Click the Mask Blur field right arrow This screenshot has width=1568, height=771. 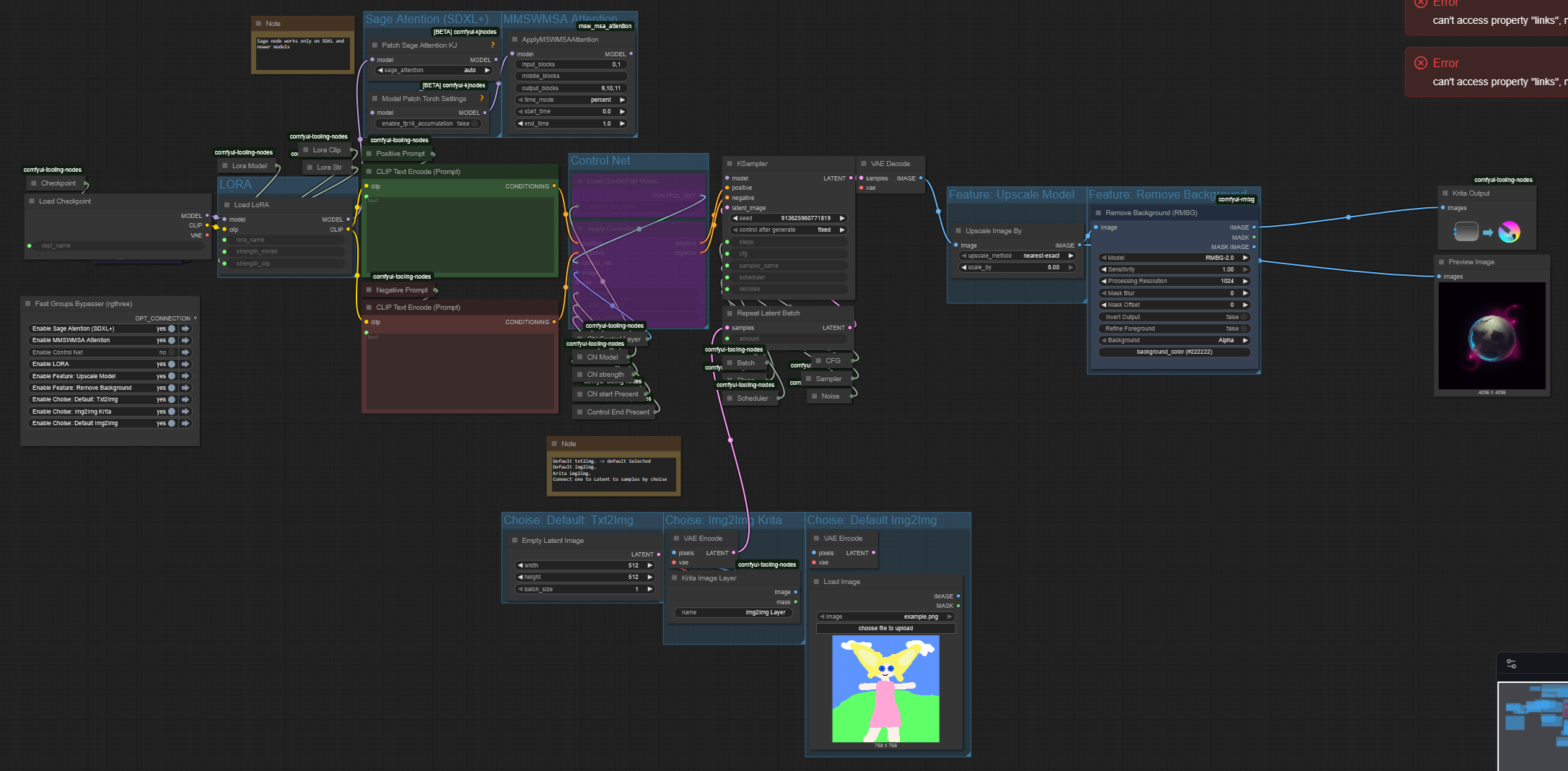[1245, 293]
